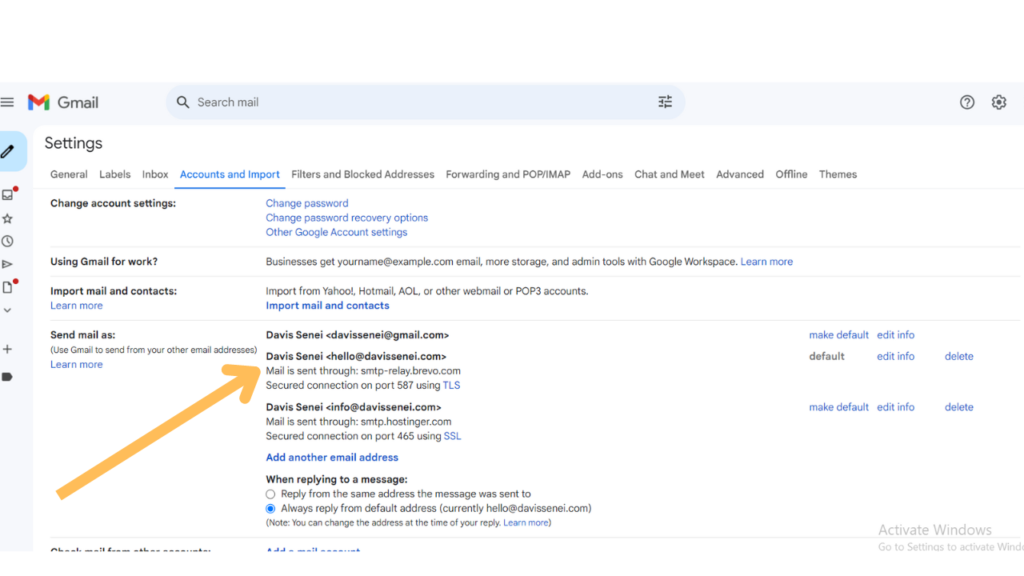Viewport: 1024px width, 576px height.
Task: Open the Themes tab
Action: pyautogui.click(x=838, y=174)
